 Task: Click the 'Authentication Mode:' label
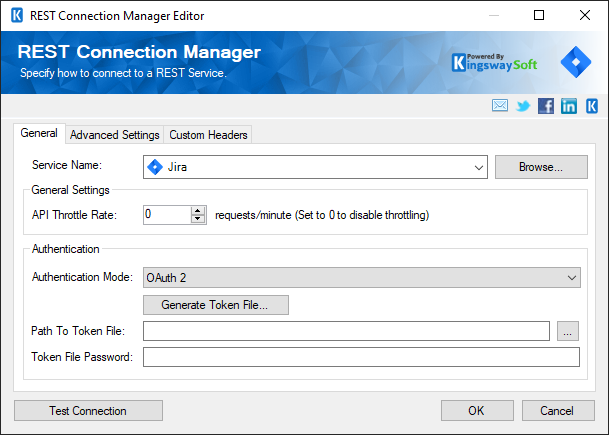(82, 277)
